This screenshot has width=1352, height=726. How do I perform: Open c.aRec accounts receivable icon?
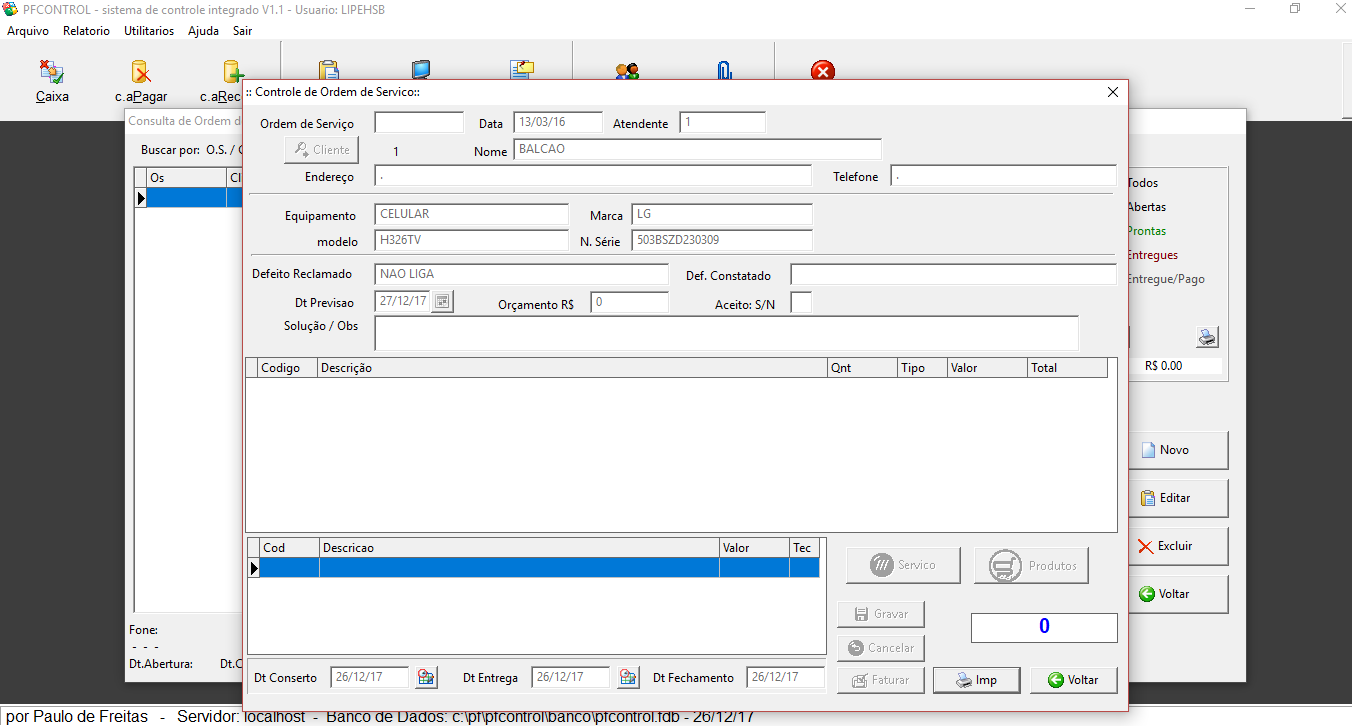tap(232, 72)
